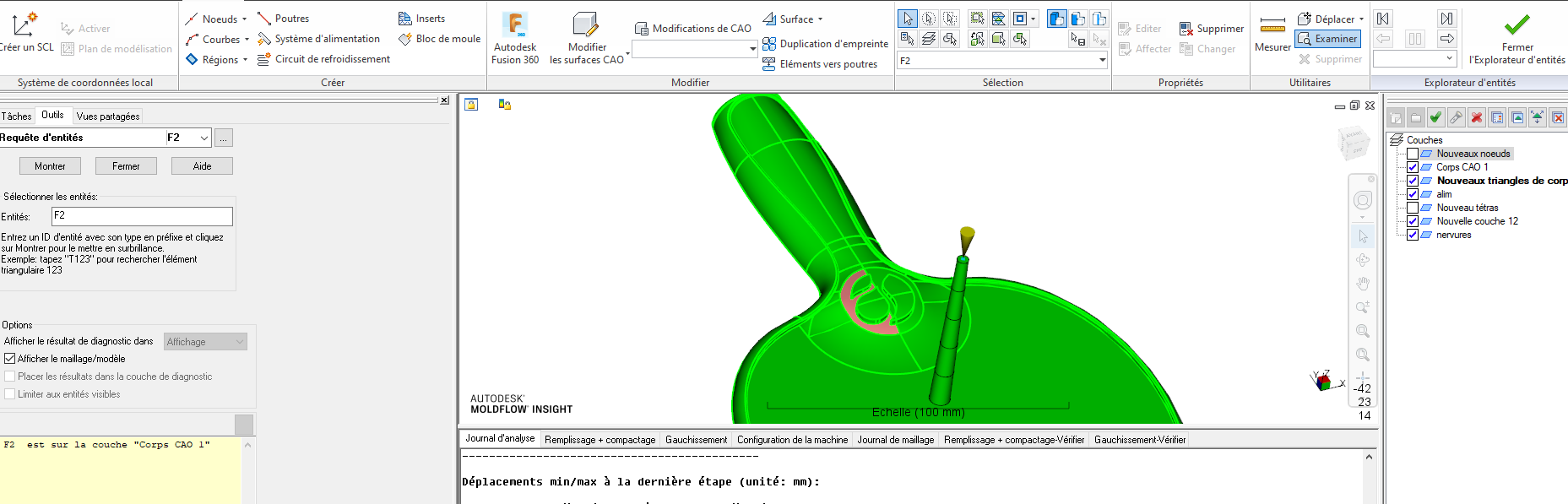Switch to the Journal de maillage tab

(x=895, y=440)
